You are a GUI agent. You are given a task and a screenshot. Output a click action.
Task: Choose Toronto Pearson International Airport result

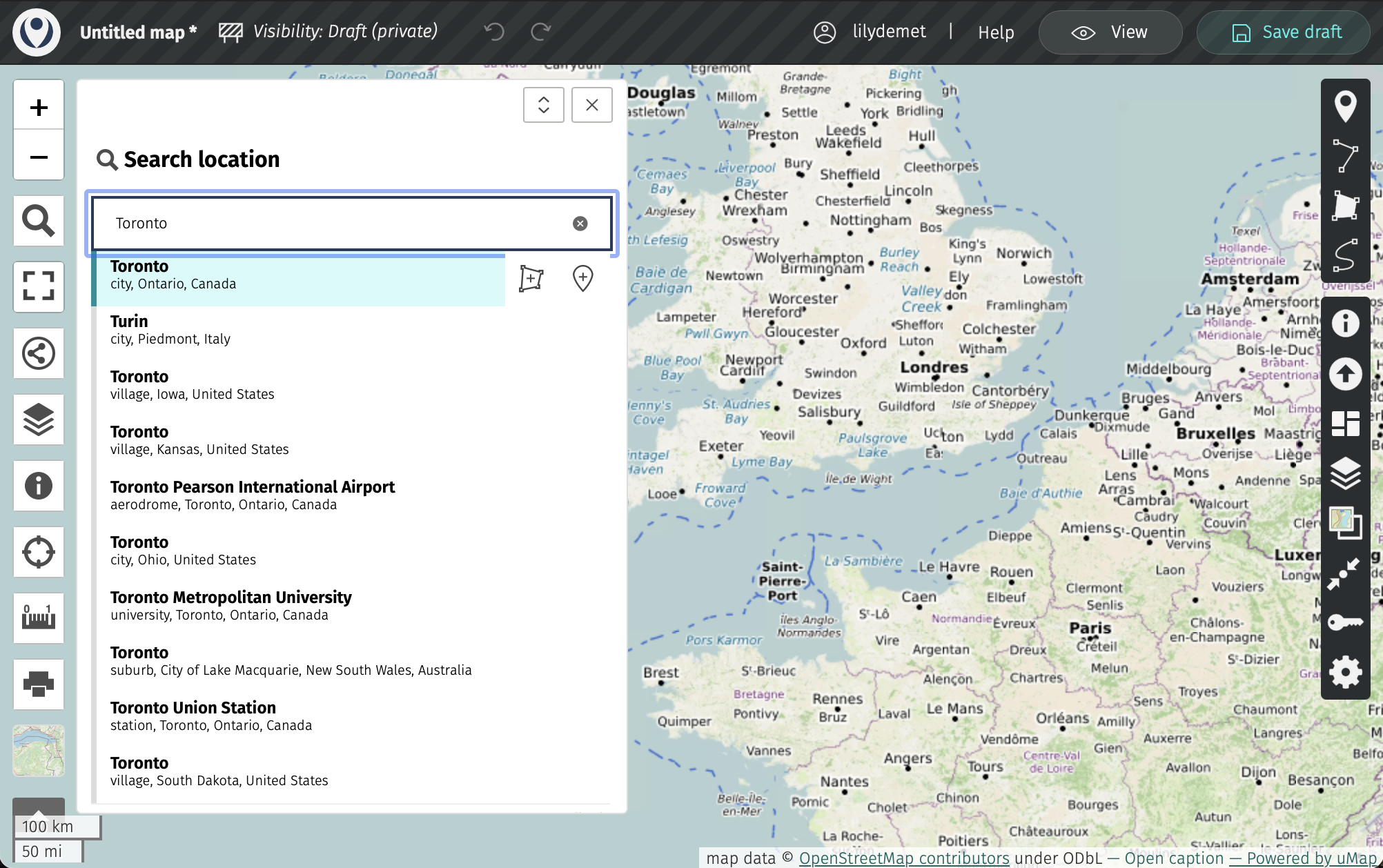coord(253,495)
